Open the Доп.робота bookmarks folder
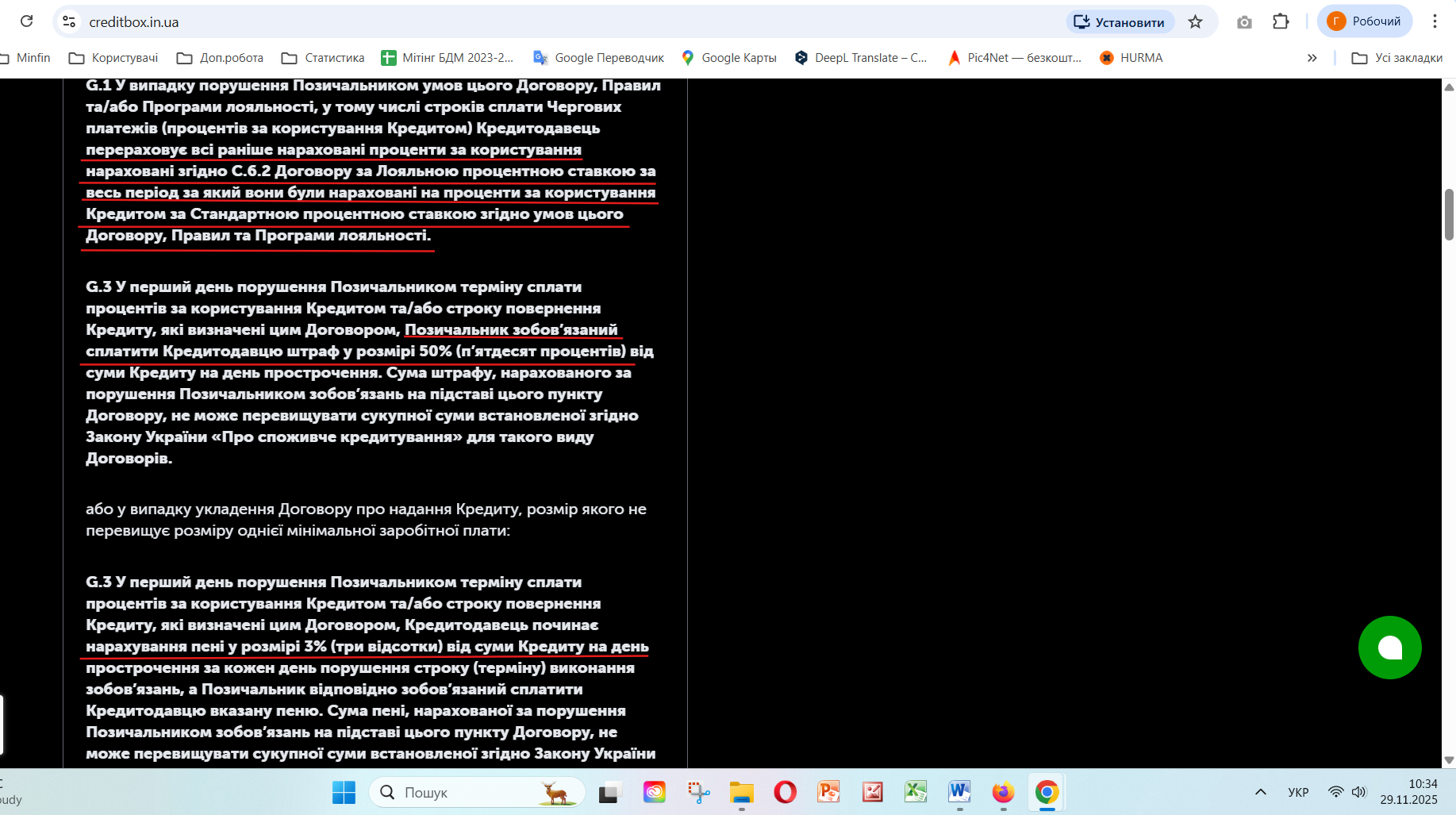Viewport: 1456px width, 815px height. click(220, 58)
